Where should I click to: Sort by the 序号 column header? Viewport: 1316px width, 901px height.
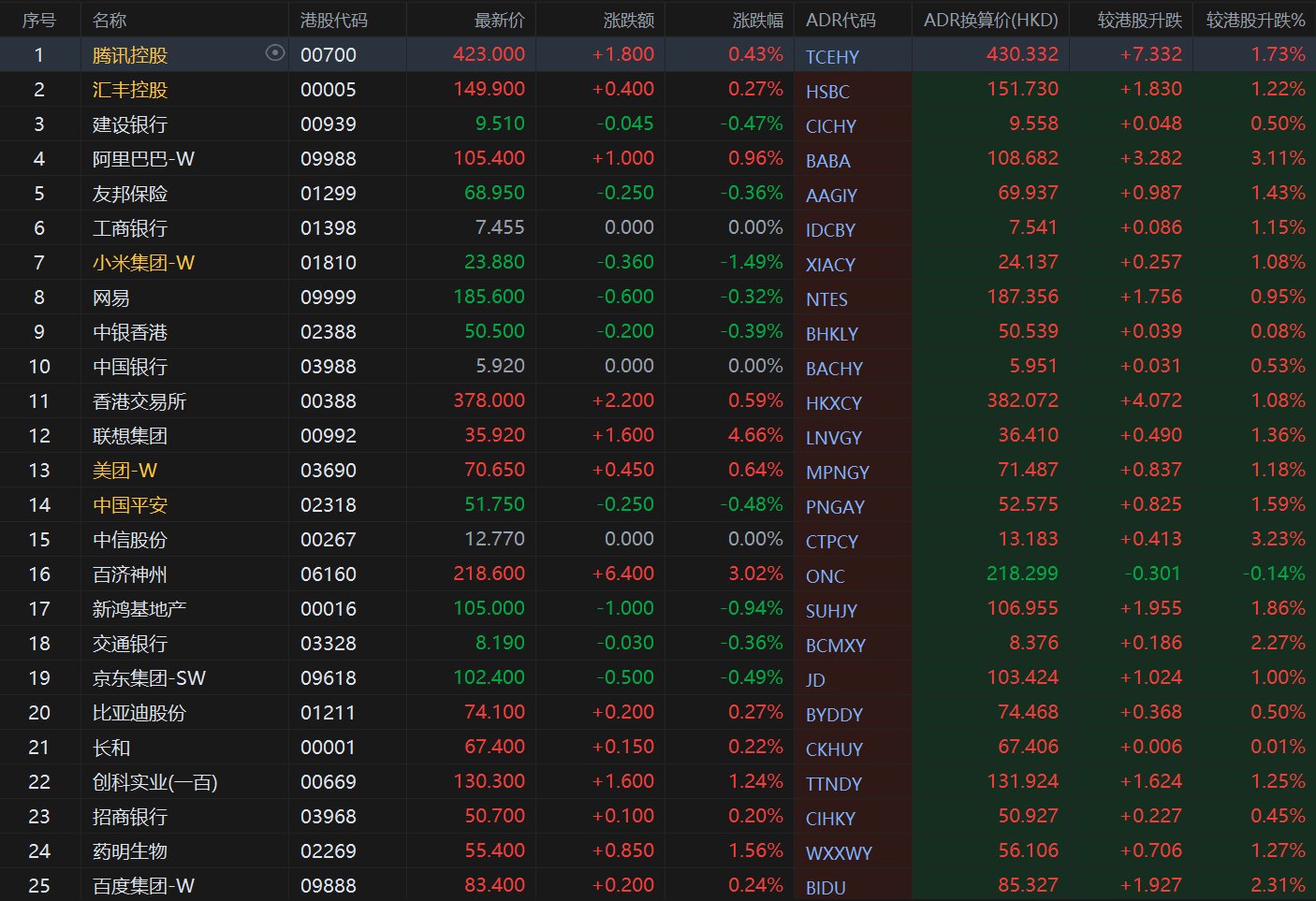click(x=39, y=20)
